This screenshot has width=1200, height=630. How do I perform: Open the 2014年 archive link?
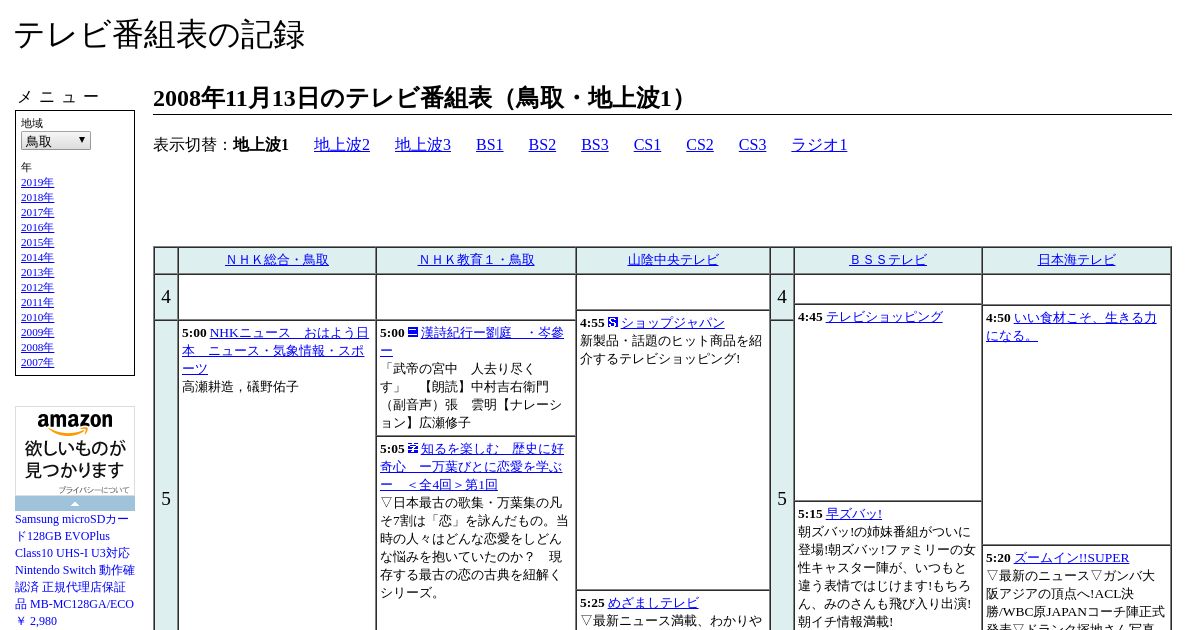(x=37, y=257)
